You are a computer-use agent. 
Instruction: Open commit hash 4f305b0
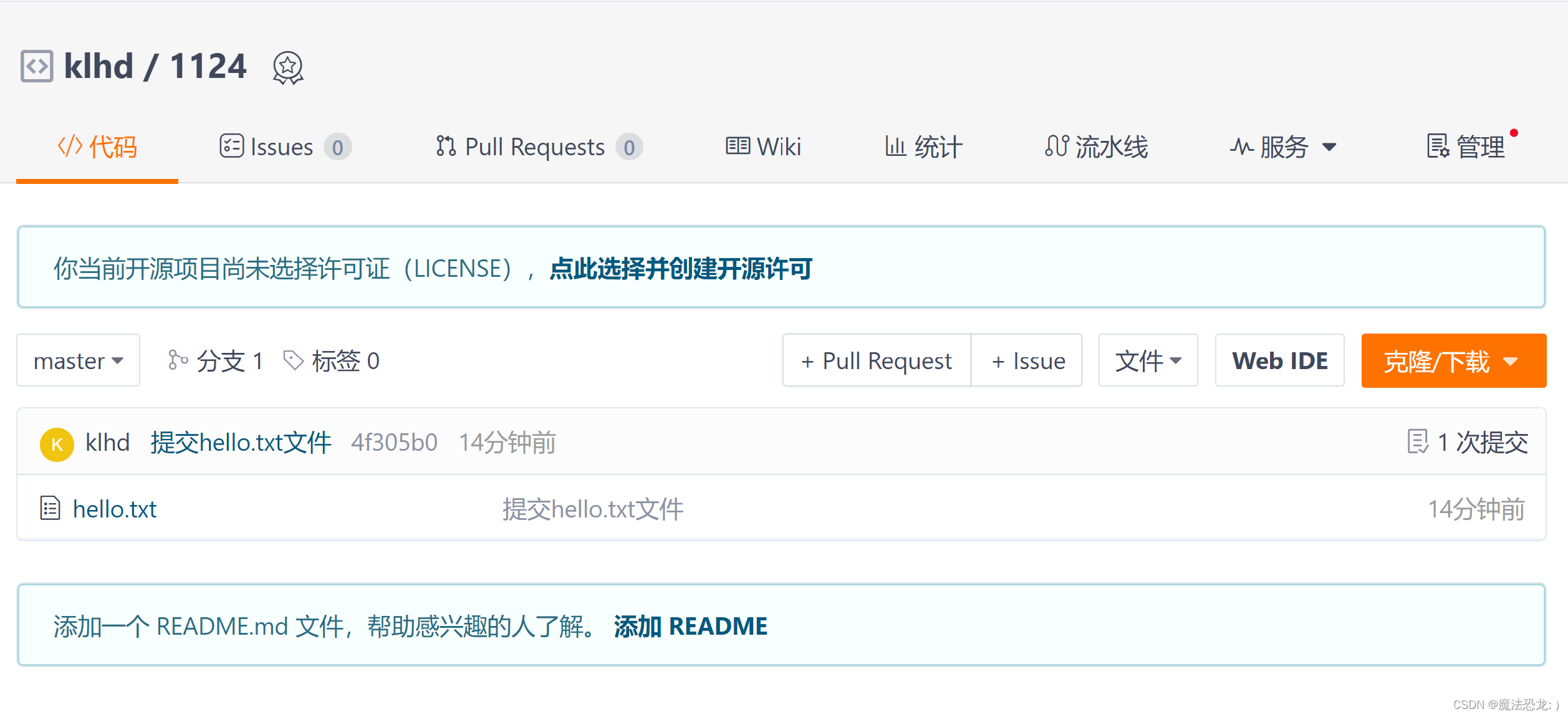pyautogui.click(x=394, y=443)
